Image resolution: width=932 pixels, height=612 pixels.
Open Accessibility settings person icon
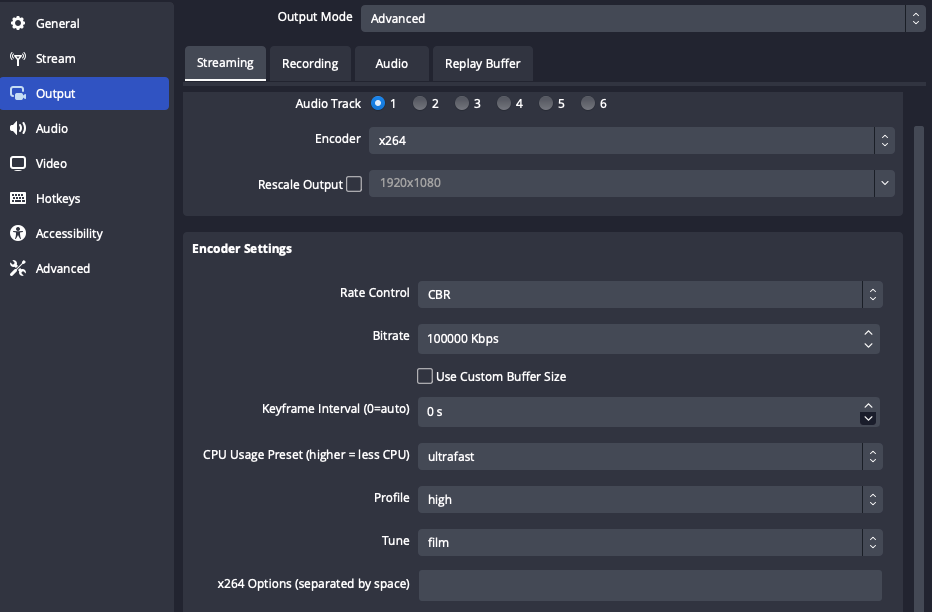point(17,233)
